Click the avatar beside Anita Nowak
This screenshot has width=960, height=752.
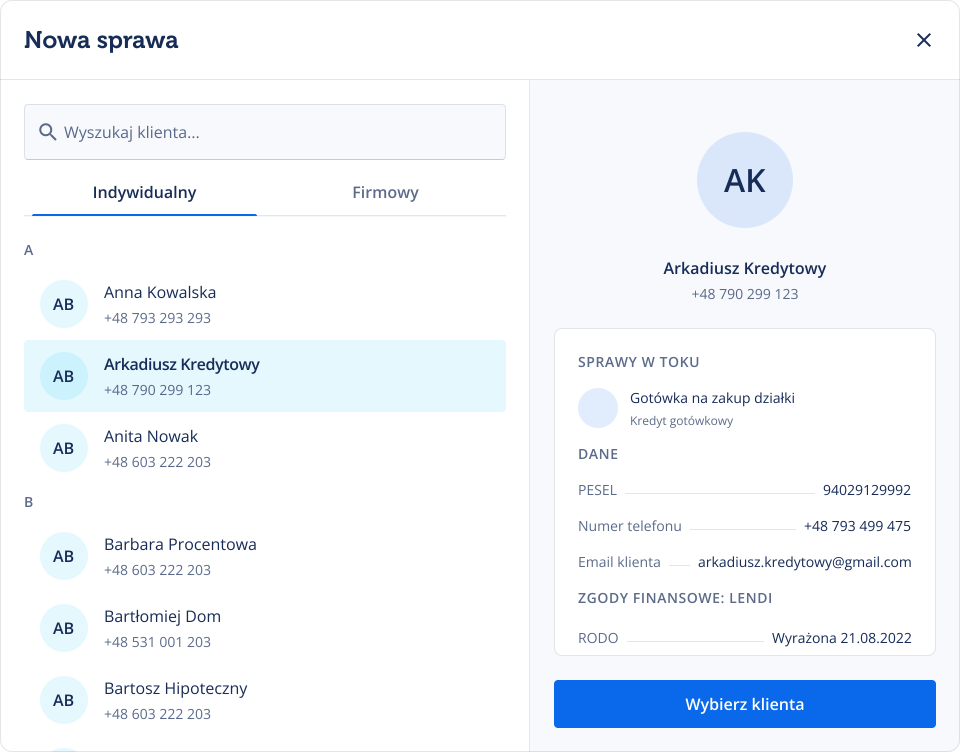coord(64,448)
